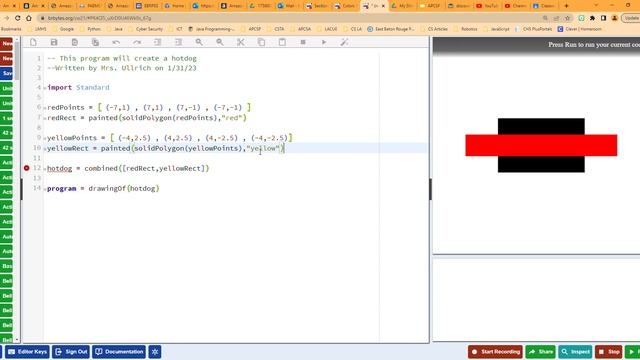Reload the page with browser refresh icon
The image size is (640, 360).
(x=18, y=18)
